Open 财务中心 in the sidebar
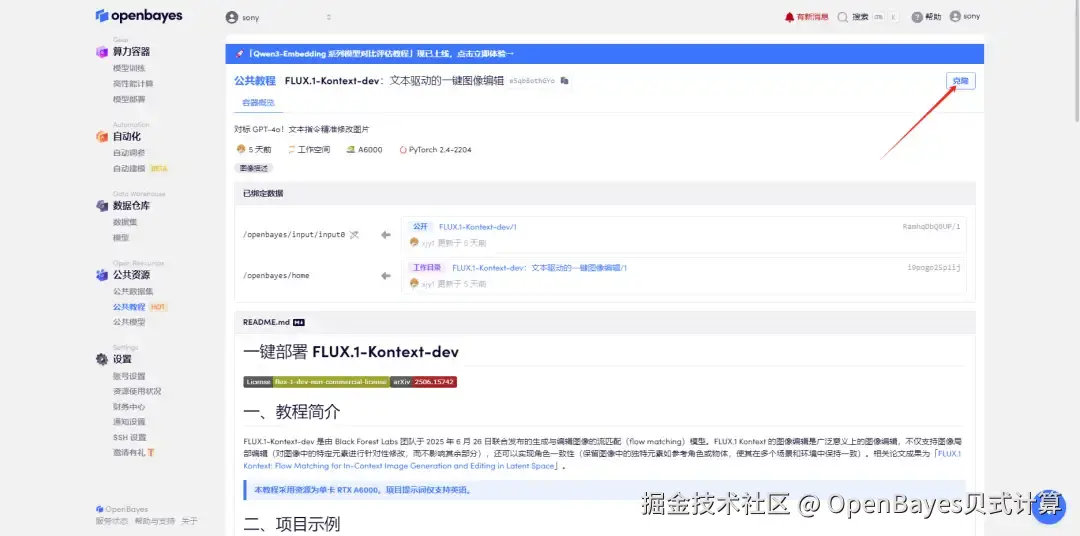This screenshot has width=1080, height=536. coord(129,406)
